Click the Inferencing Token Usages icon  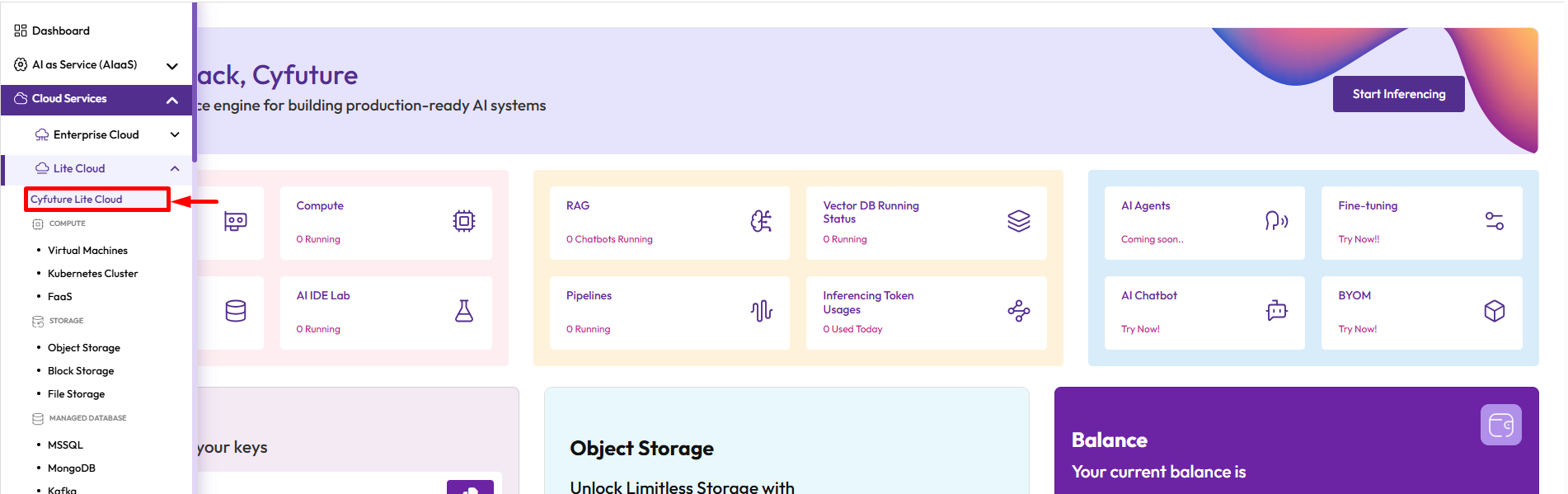point(1019,311)
